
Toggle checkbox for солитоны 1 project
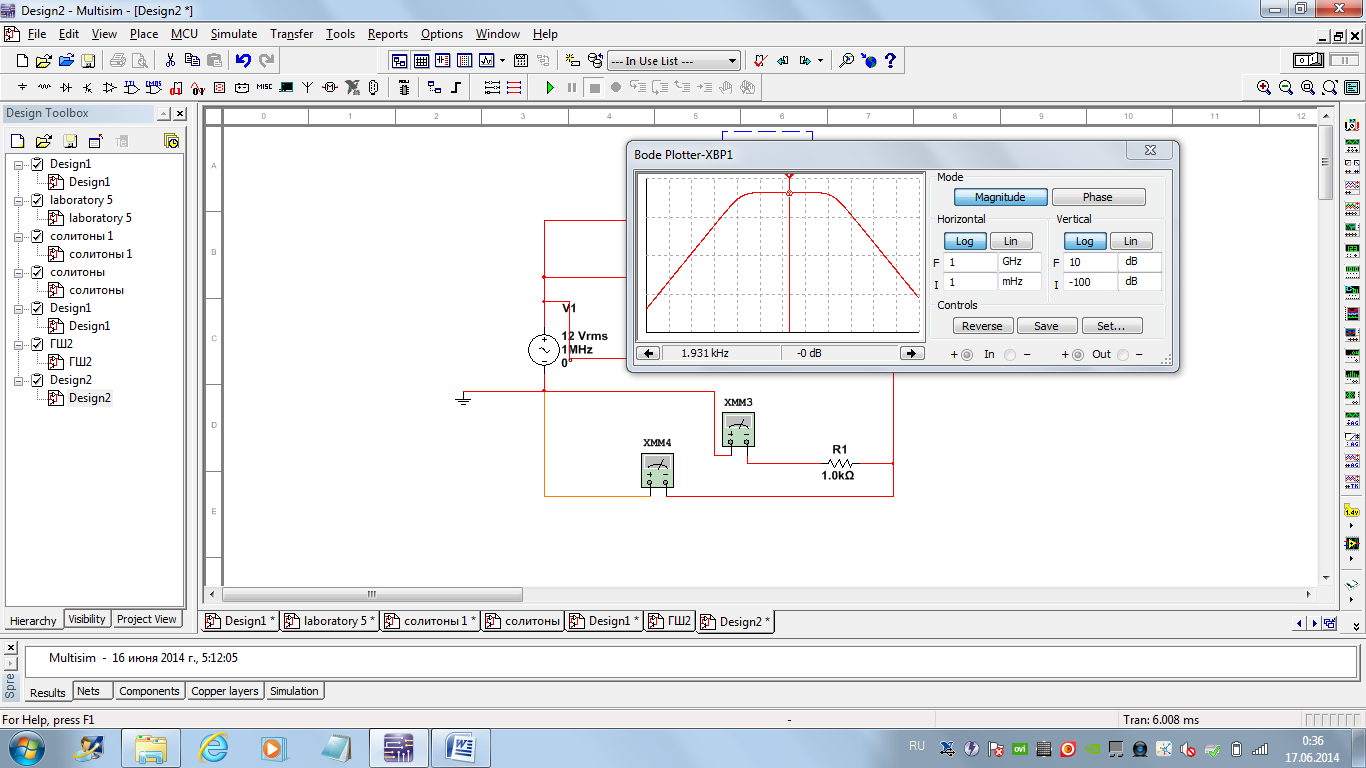click(38, 236)
